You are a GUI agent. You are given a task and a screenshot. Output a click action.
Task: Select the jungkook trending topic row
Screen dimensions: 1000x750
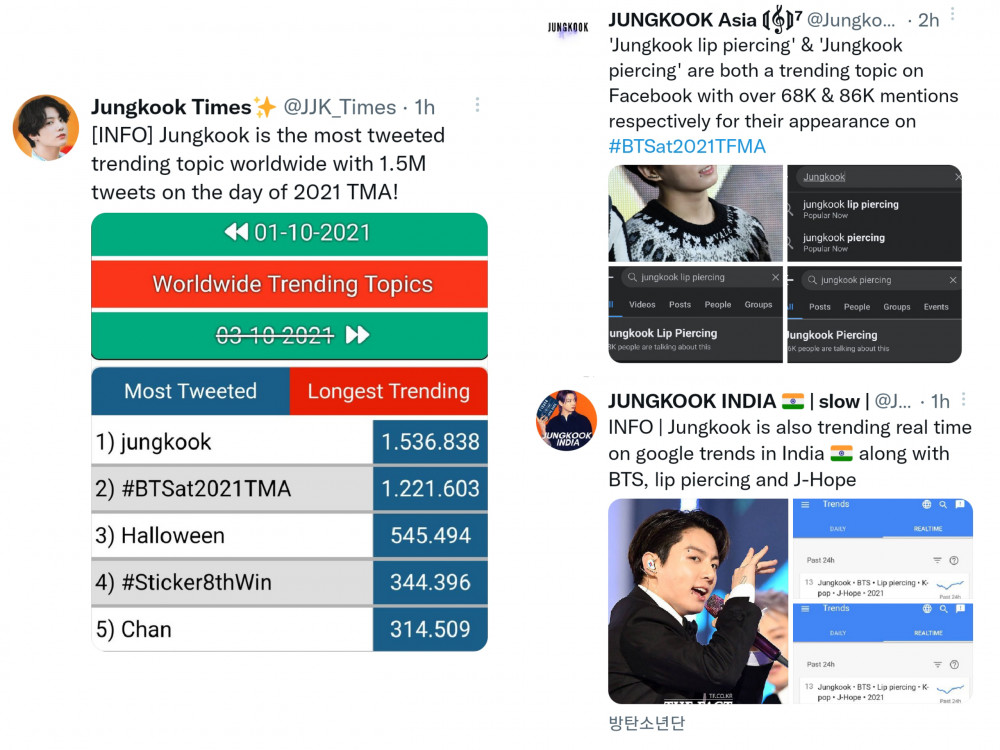click(x=290, y=442)
